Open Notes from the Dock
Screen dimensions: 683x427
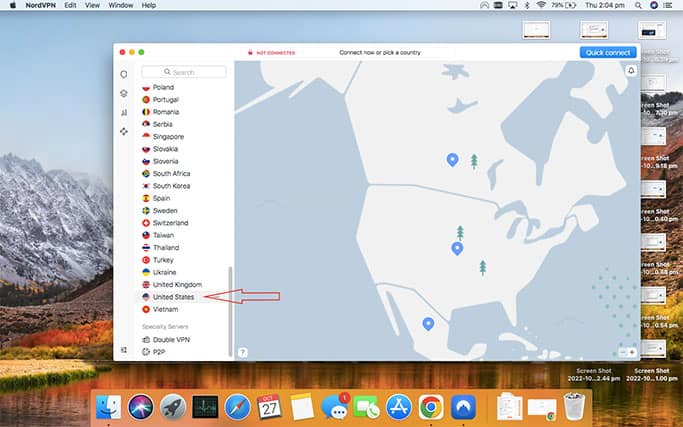302,407
